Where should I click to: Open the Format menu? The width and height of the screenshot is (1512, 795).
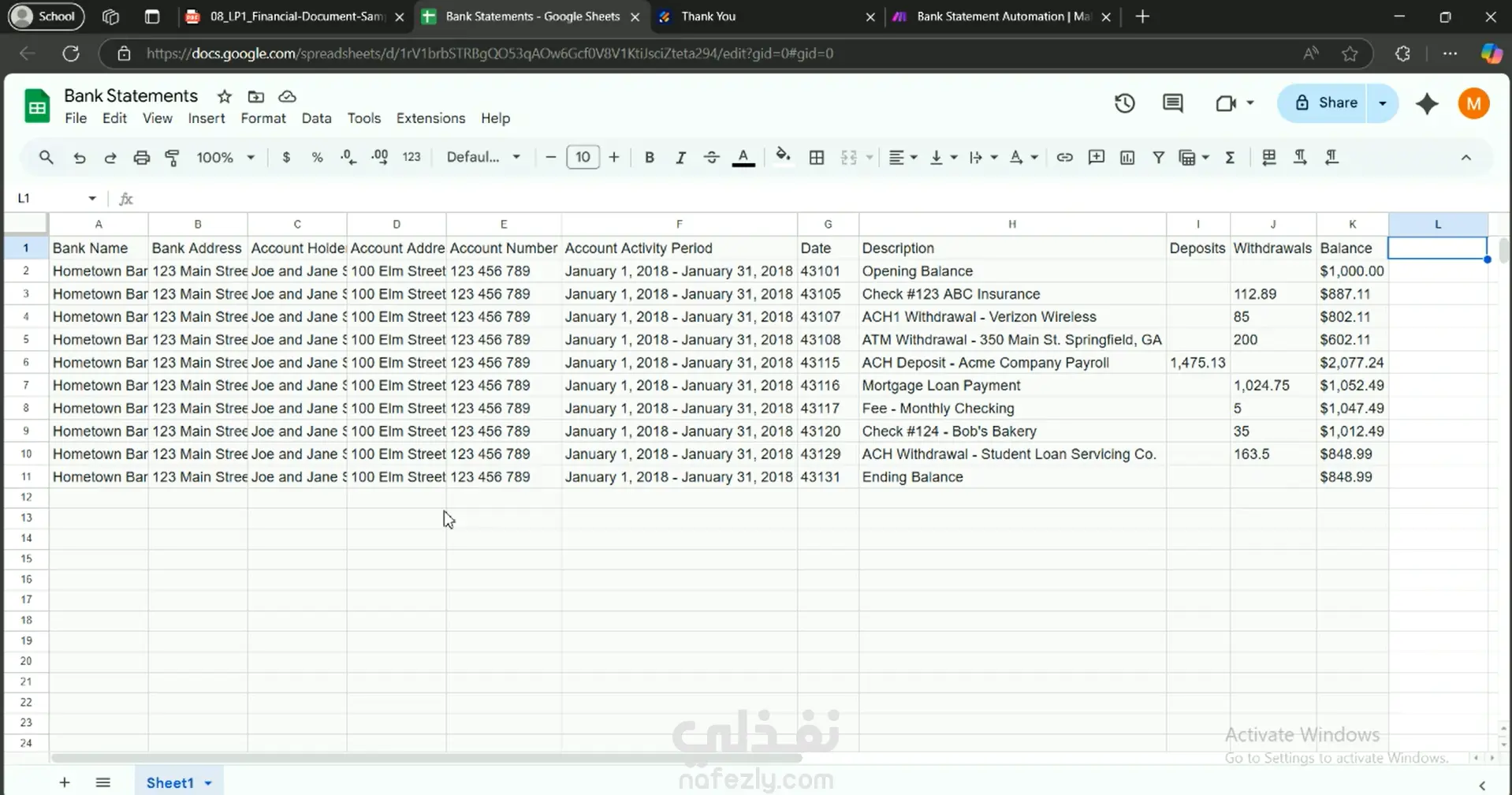[x=263, y=118]
